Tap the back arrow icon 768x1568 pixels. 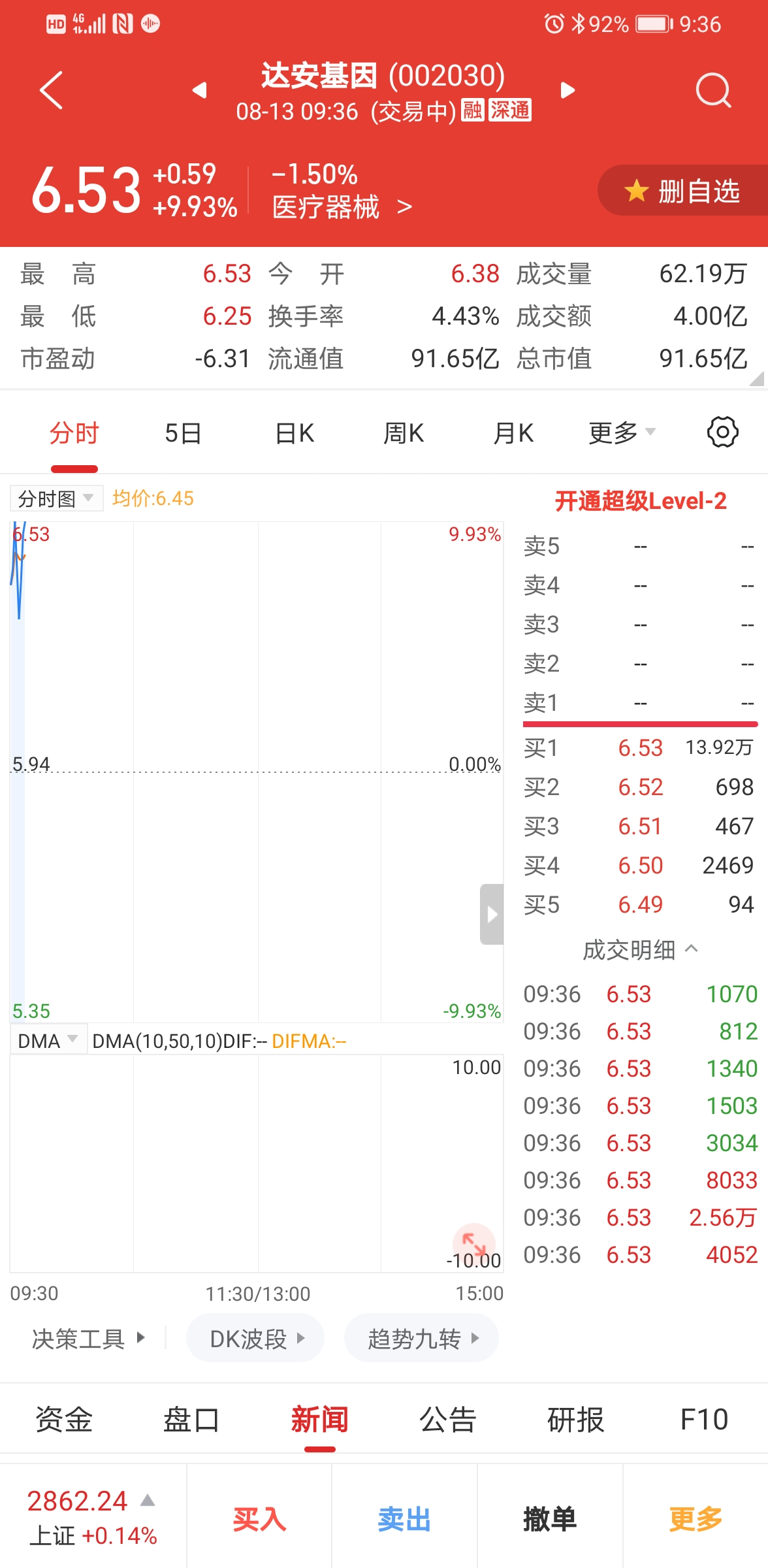pos(51,90)
